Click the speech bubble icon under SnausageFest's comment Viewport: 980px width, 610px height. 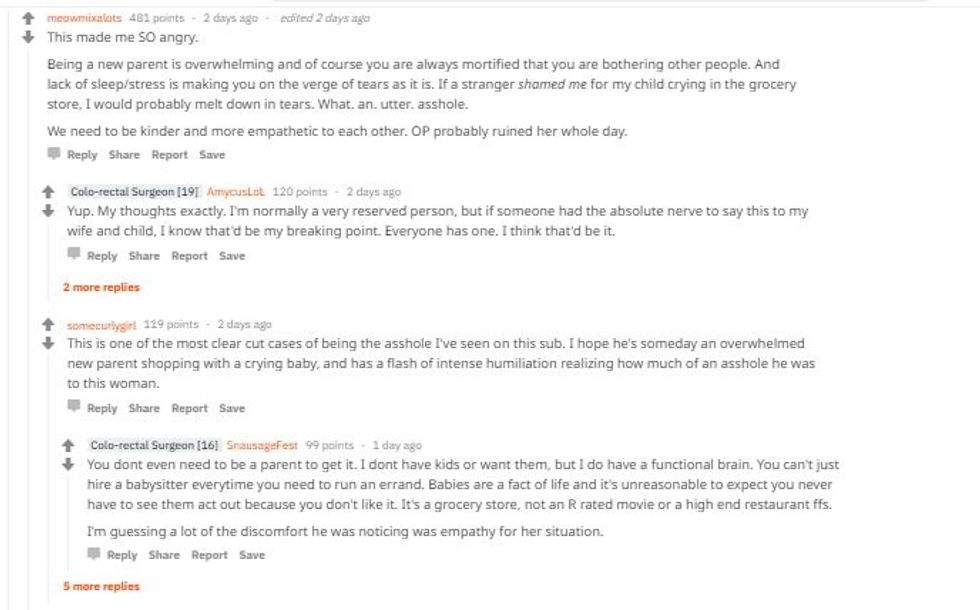[94, 554]
